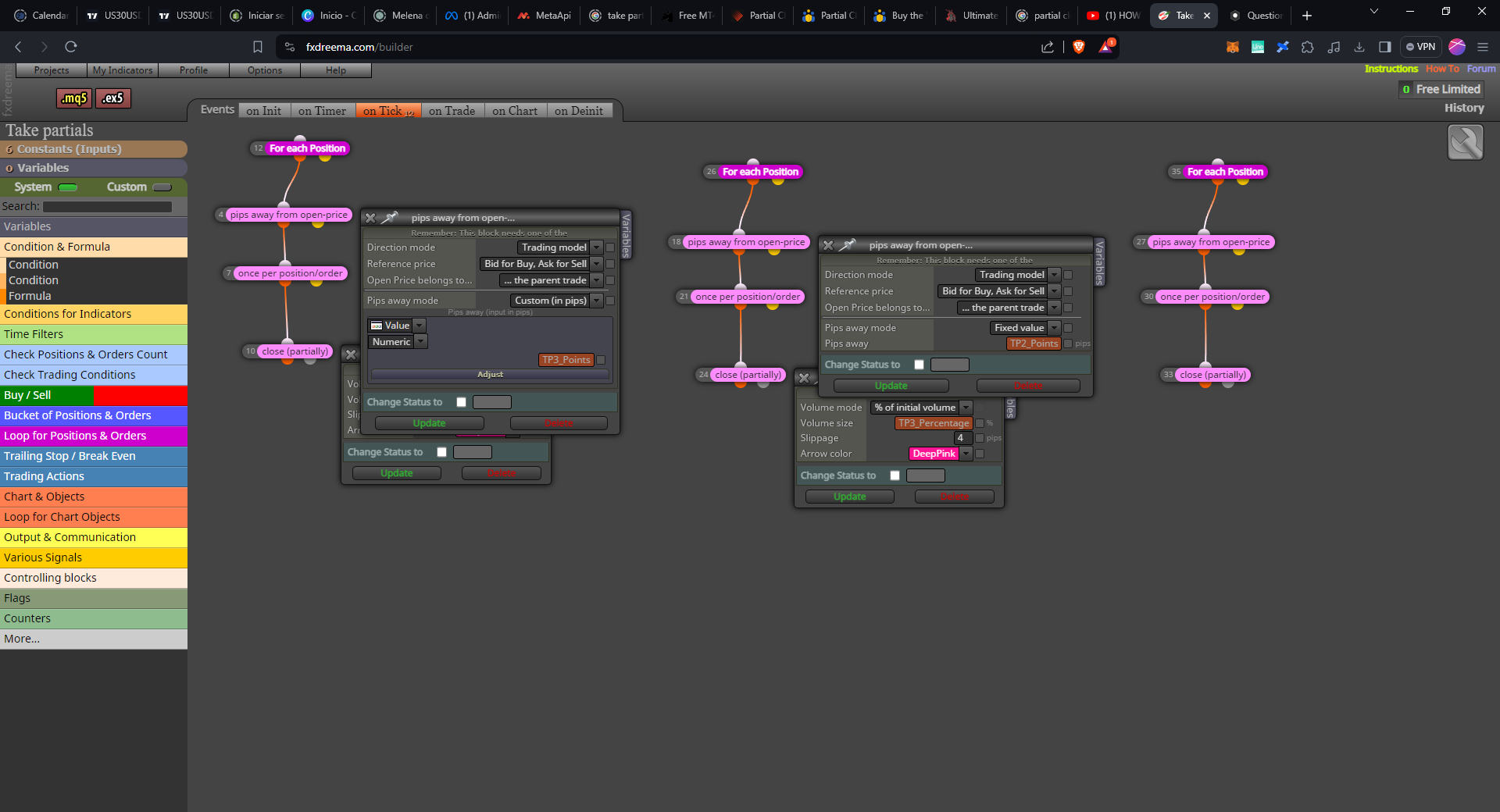
Task: Check Change Status box in TP2_Points dialog
Action: click(x=919, y=365)
